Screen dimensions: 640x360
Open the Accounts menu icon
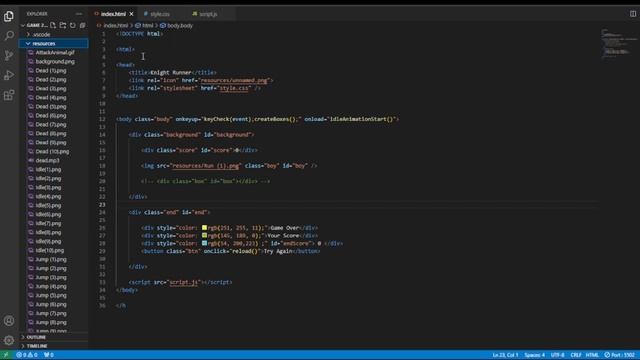click(9, 321)
